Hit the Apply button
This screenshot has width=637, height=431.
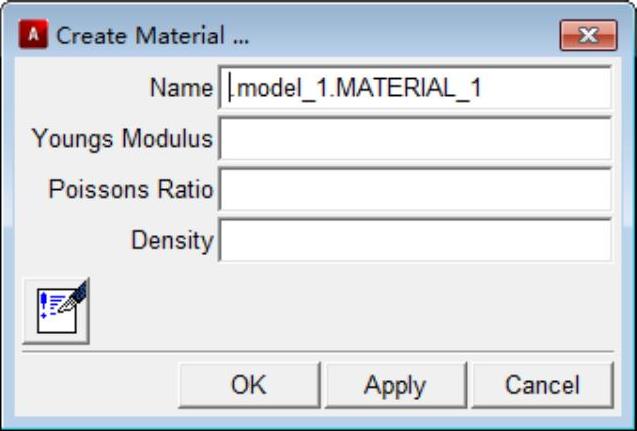[395, 385]
